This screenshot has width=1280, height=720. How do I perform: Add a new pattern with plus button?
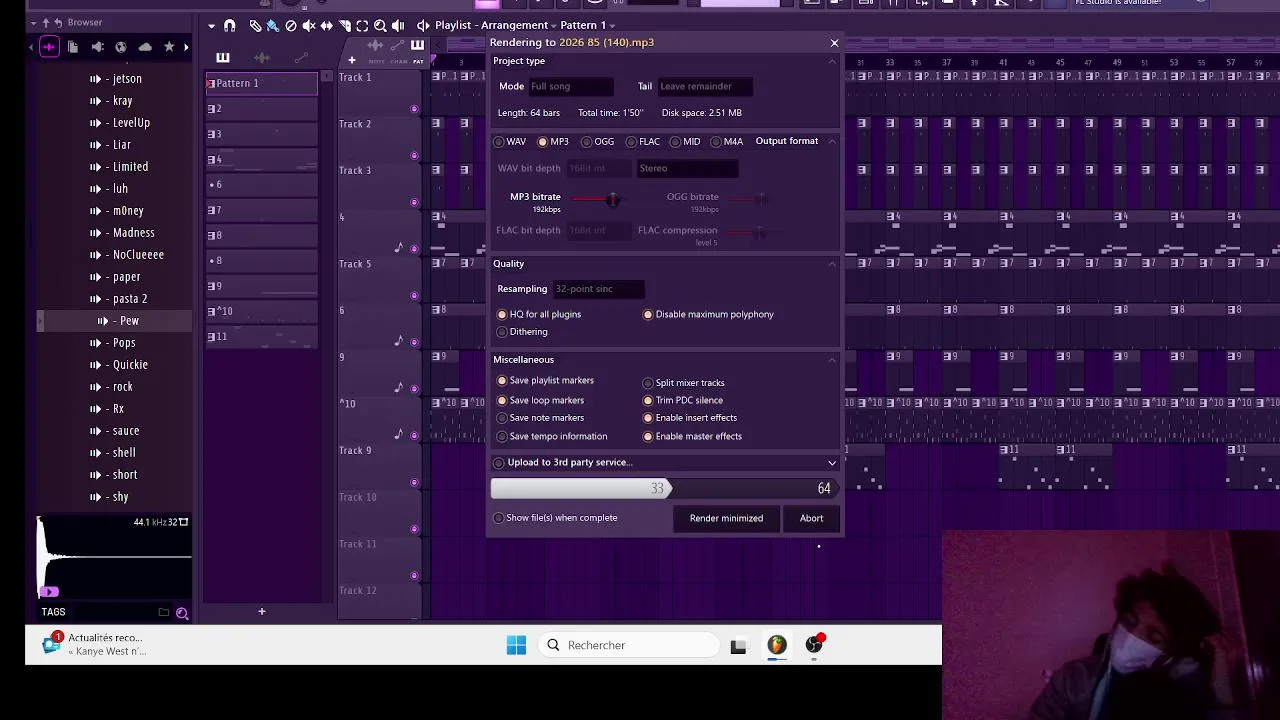(261, 611)
